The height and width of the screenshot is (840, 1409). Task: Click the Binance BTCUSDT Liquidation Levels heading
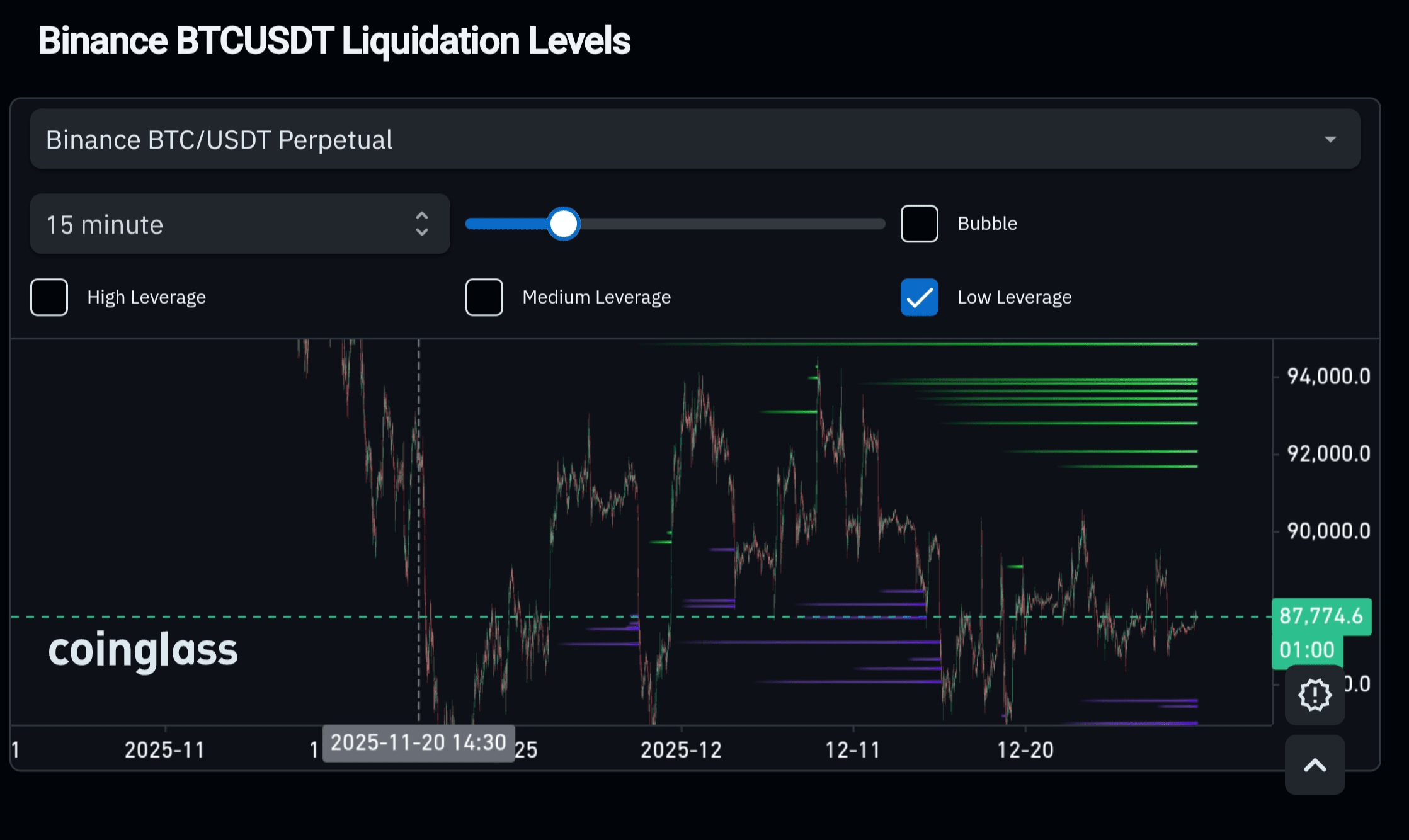tap(334, 41)
